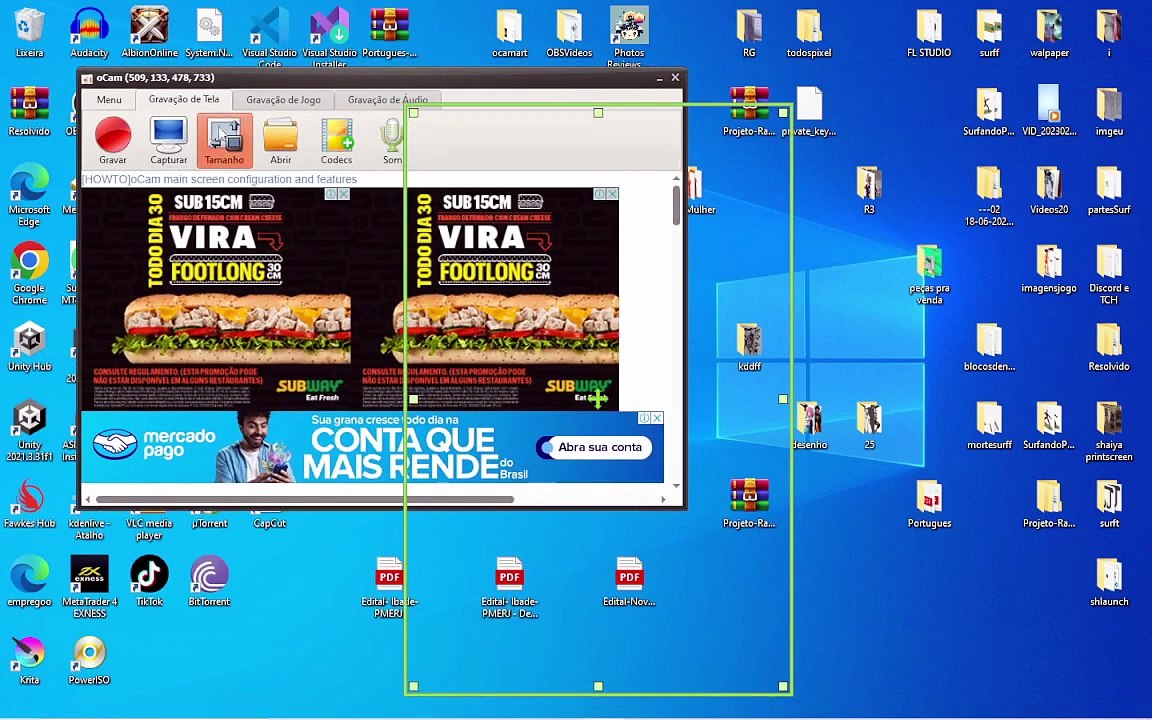1152x720 pixels.
Task: Select the Discord e TCH folder
Action: pos(1109,274)
